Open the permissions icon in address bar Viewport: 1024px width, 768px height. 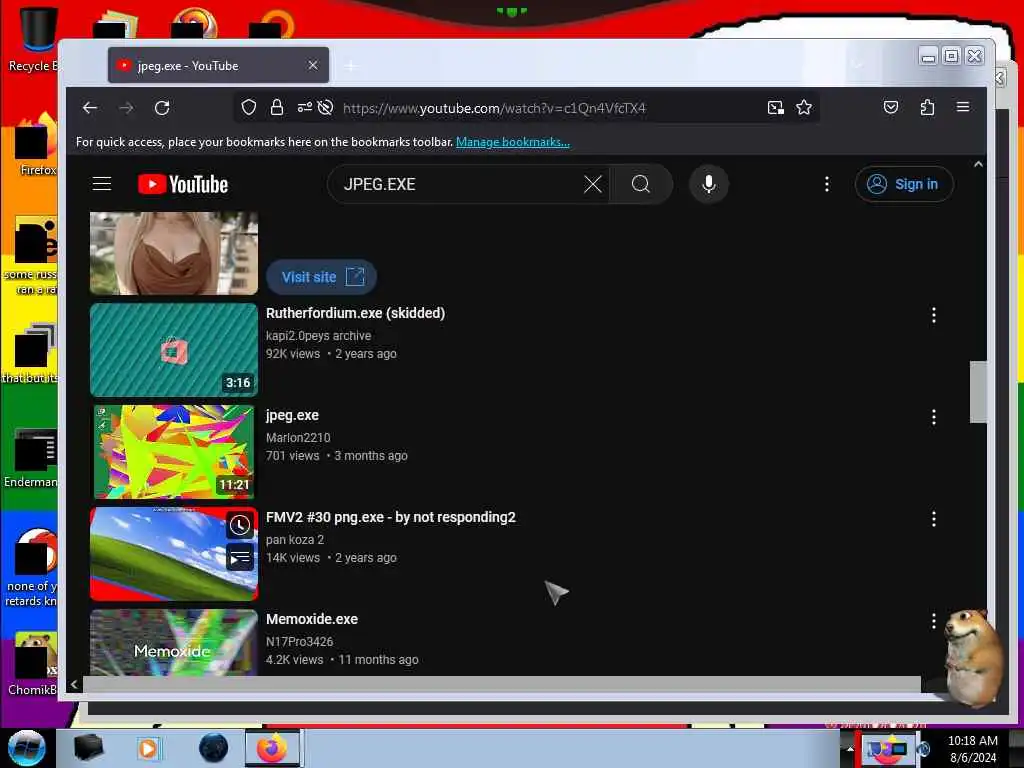304,108
